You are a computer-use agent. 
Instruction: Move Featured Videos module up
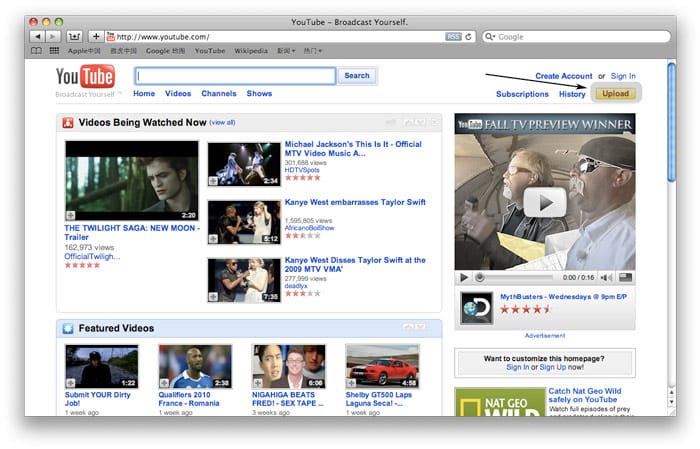(x=408, y=327)
